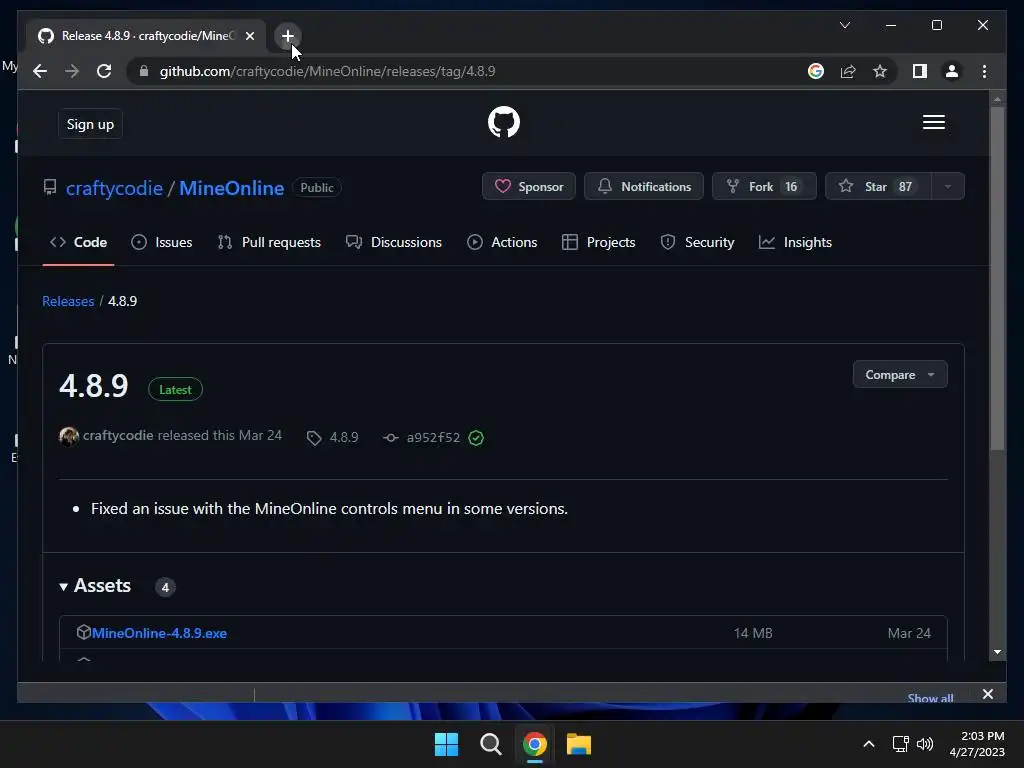Collapse the Assets section
This screenshot has height=768, width=1024.
pyautogui.click(x=95, y=586)
